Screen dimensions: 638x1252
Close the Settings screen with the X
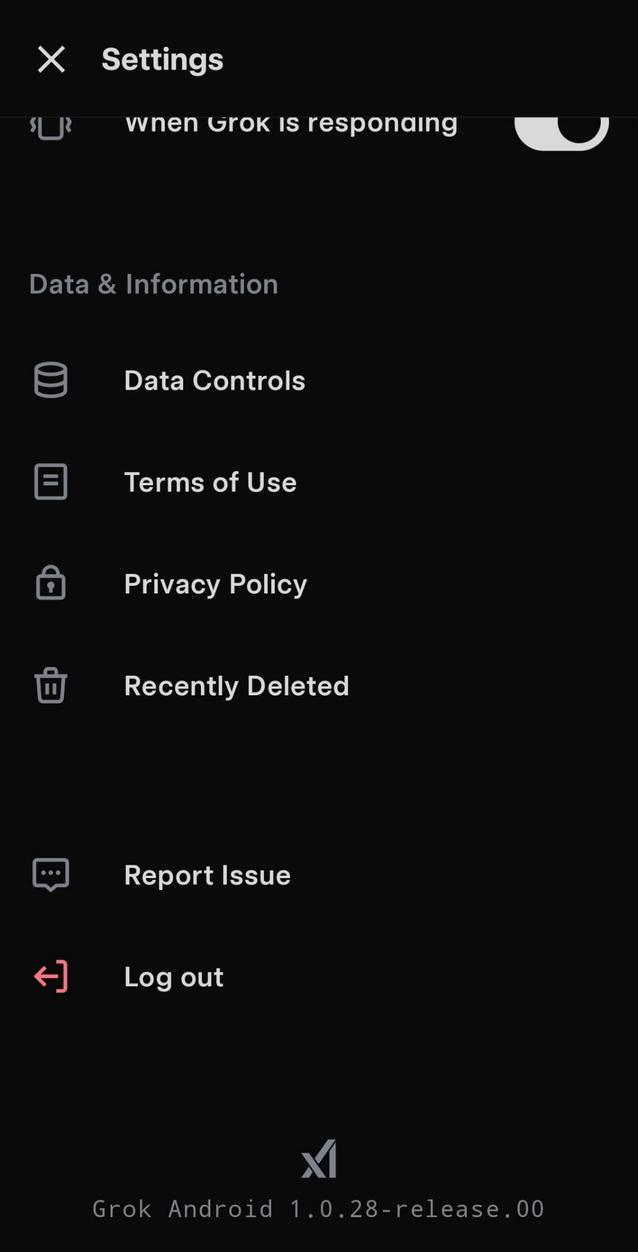tap(50, 59)
